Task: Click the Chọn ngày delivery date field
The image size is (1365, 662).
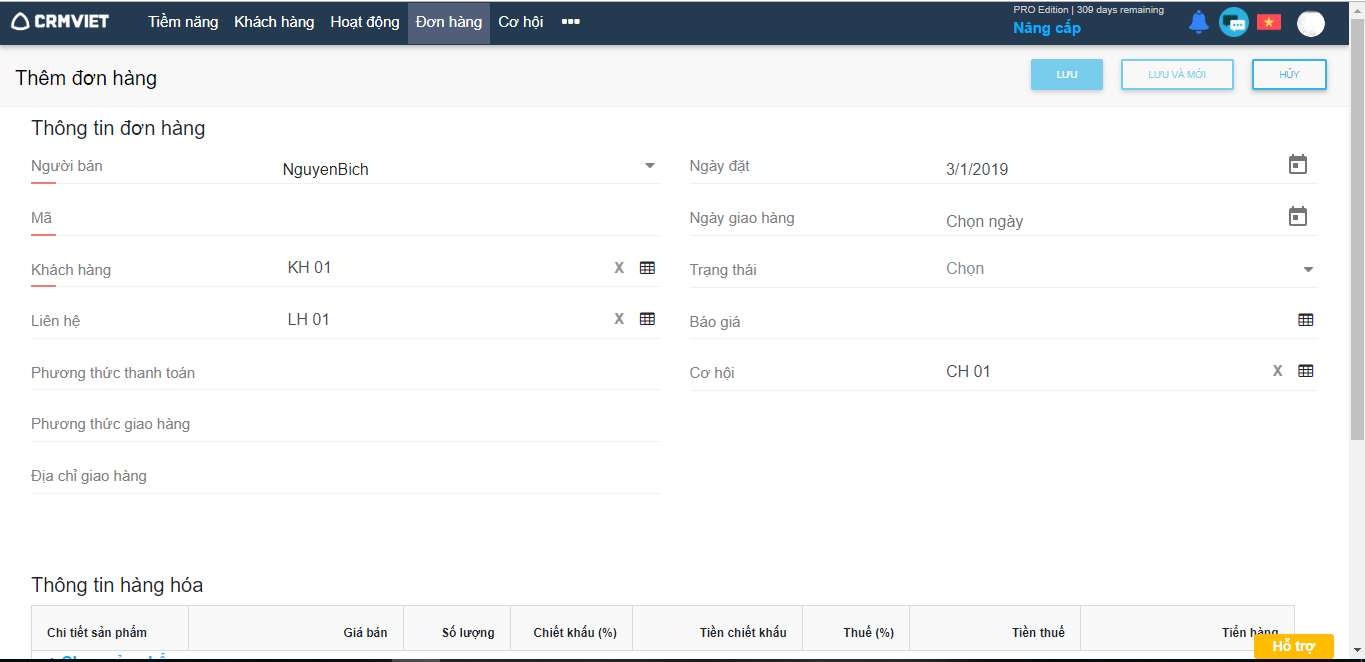Action: pos(985,221)
